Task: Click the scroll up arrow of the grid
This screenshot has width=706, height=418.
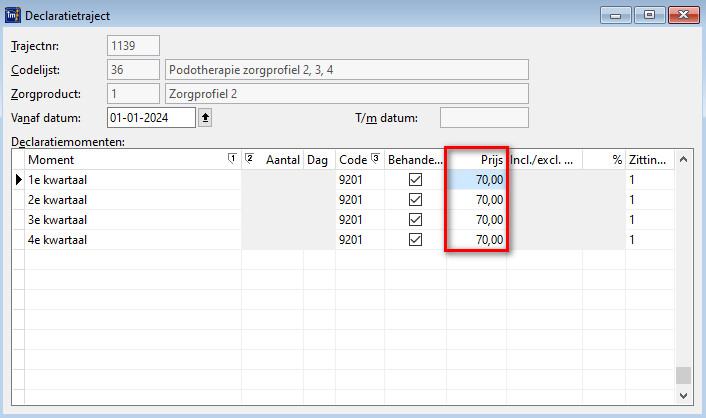Action: 684,160
